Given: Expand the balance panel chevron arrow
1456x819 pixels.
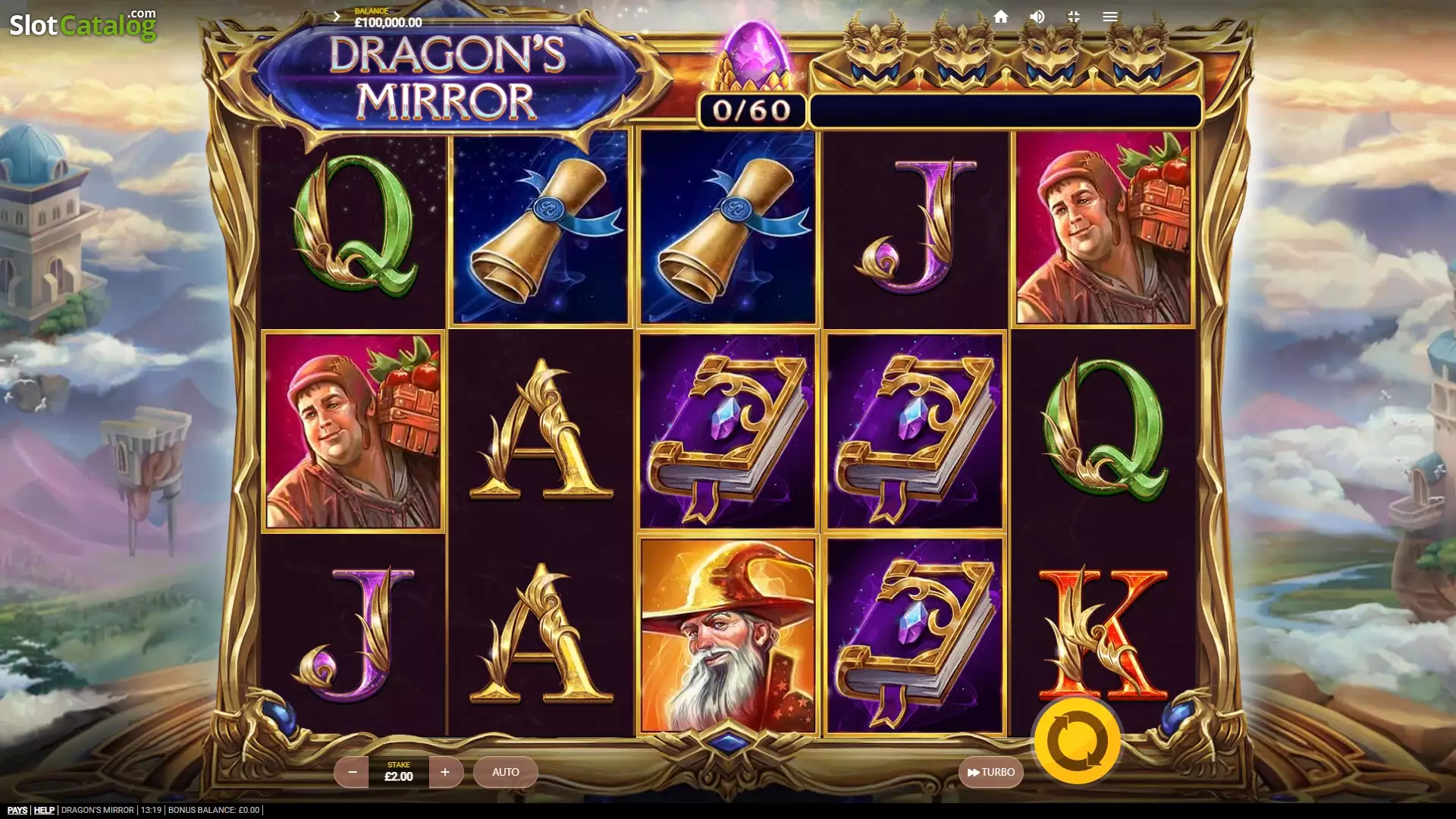Looking at the screenshot, I should click(337, 17).
